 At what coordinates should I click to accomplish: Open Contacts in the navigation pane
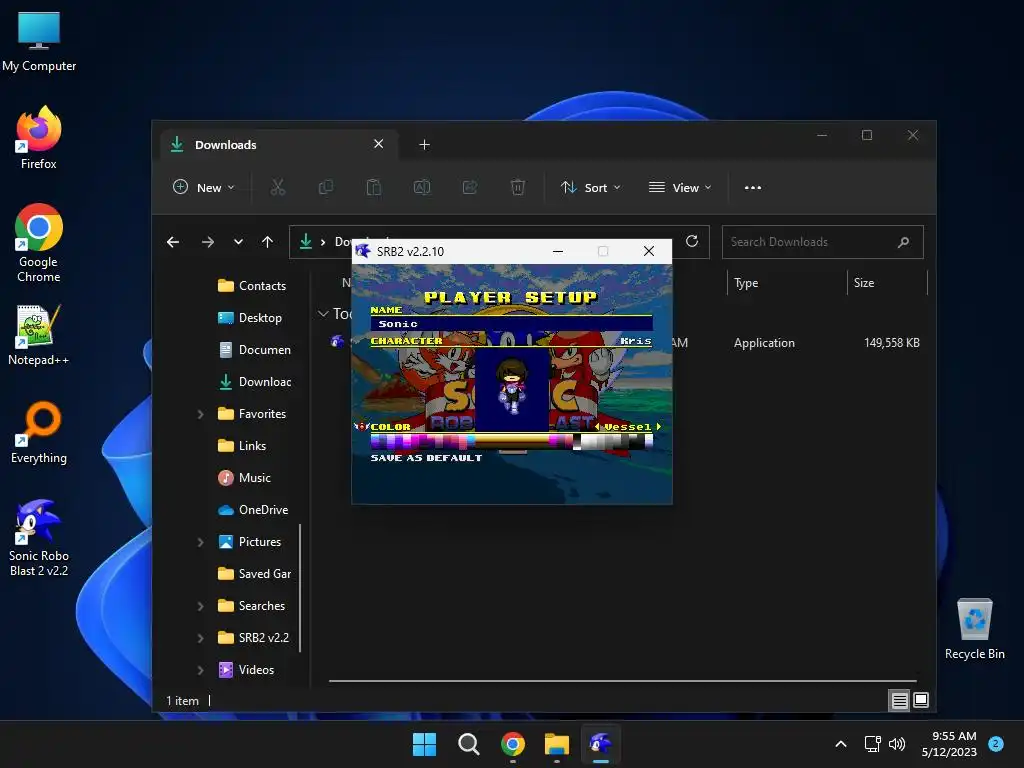(252, 286)
